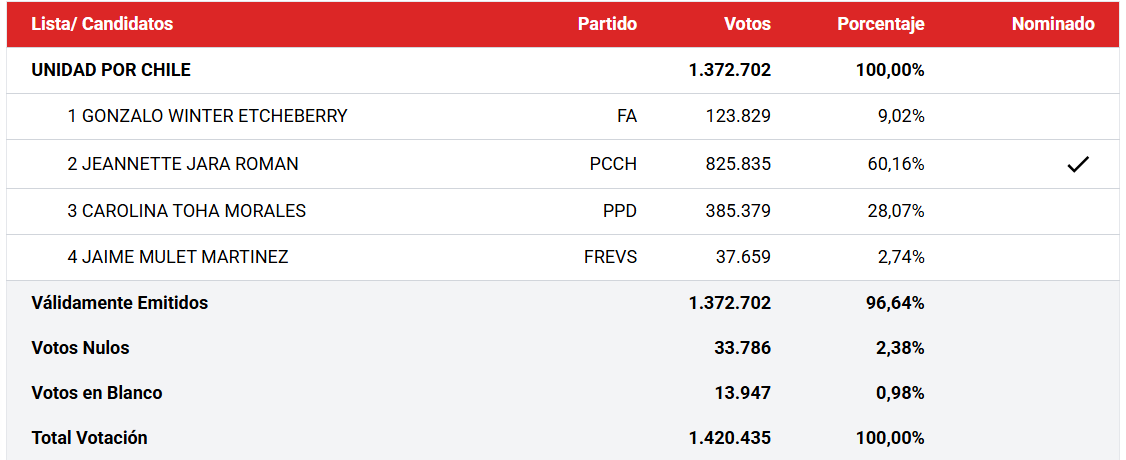Screen dimensions: 1126x460
Task: Click the Votos Nulos row label
Action: tap(80, 348)
